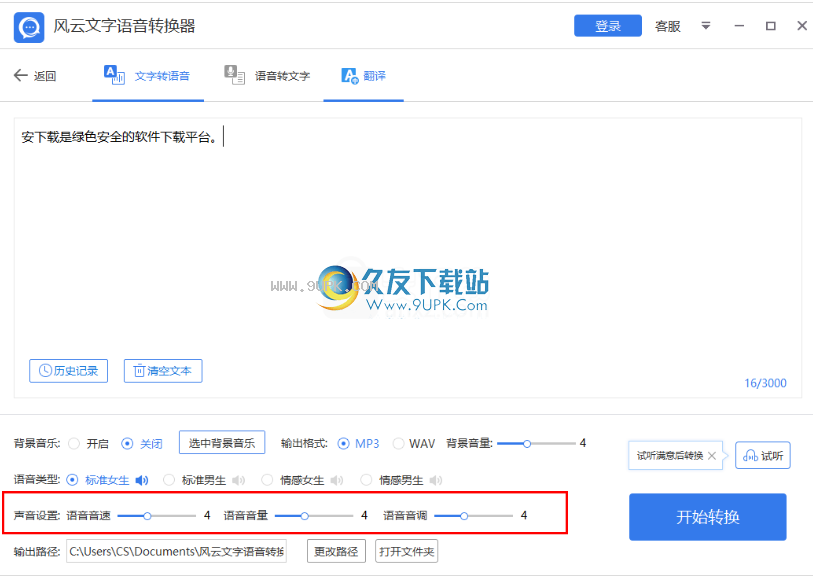Select WAV output format
This screenshot has width=813, height=577.
(398, 444)
